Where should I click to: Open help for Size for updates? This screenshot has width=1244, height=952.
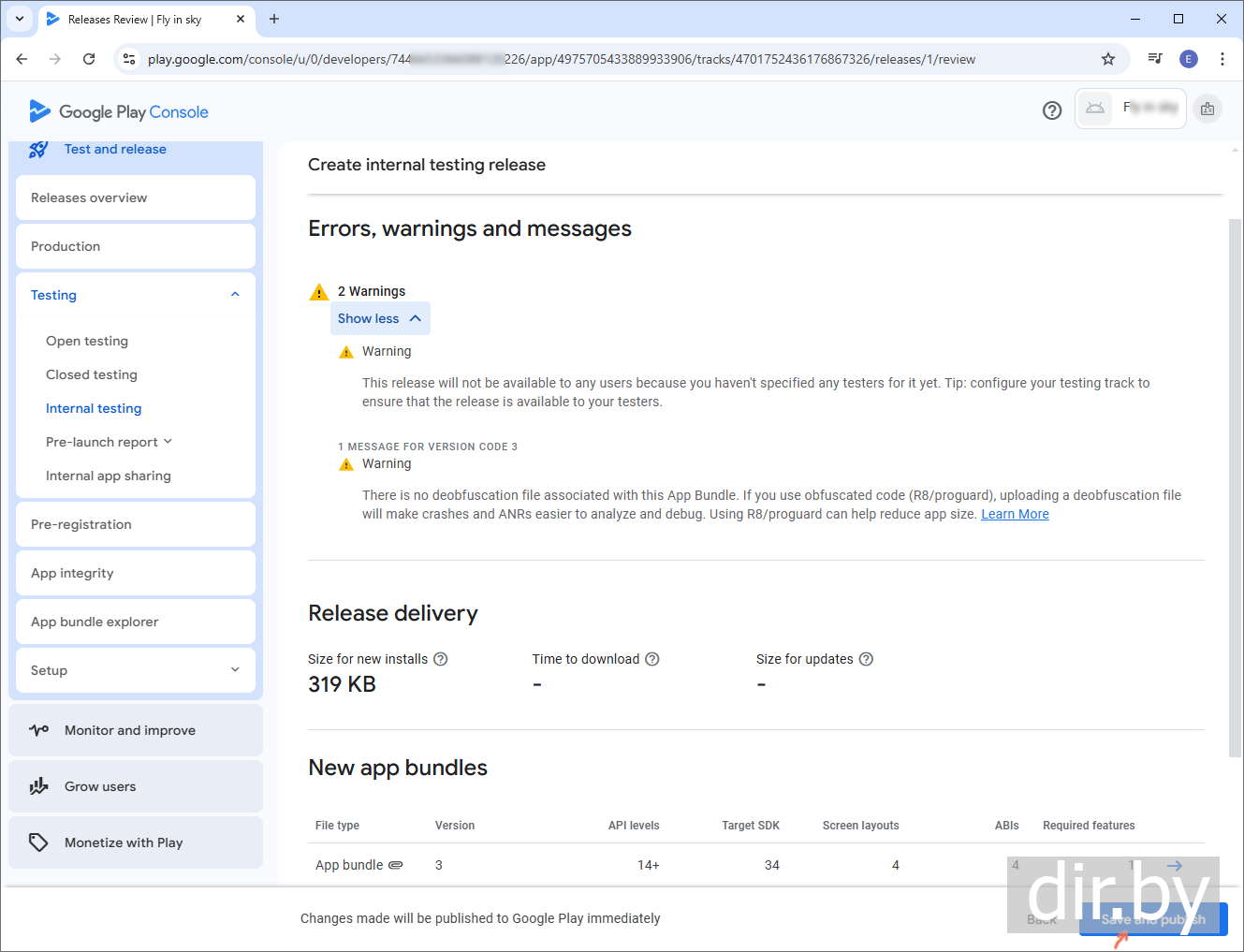click(866, 659)
